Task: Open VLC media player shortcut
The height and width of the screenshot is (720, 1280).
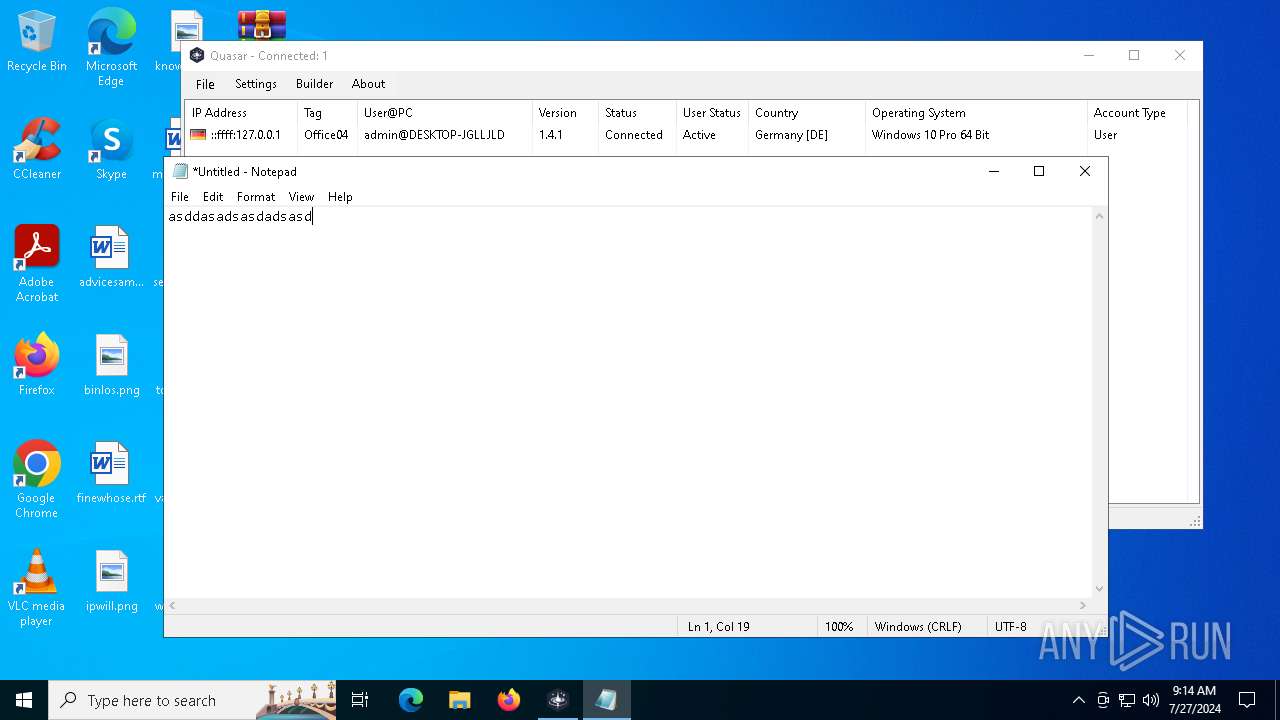Action: point(37,588)
